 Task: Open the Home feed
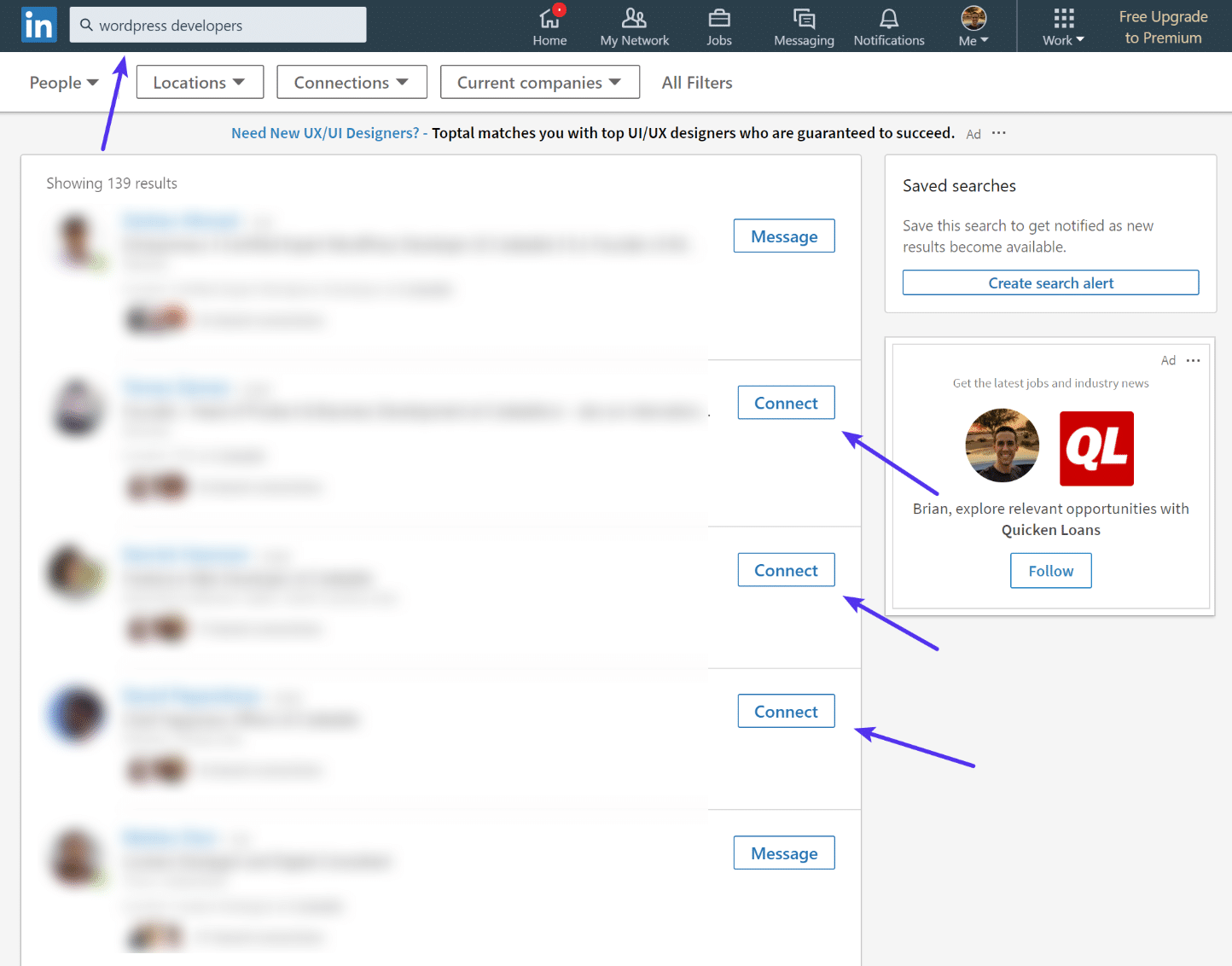tap(549, 26)
